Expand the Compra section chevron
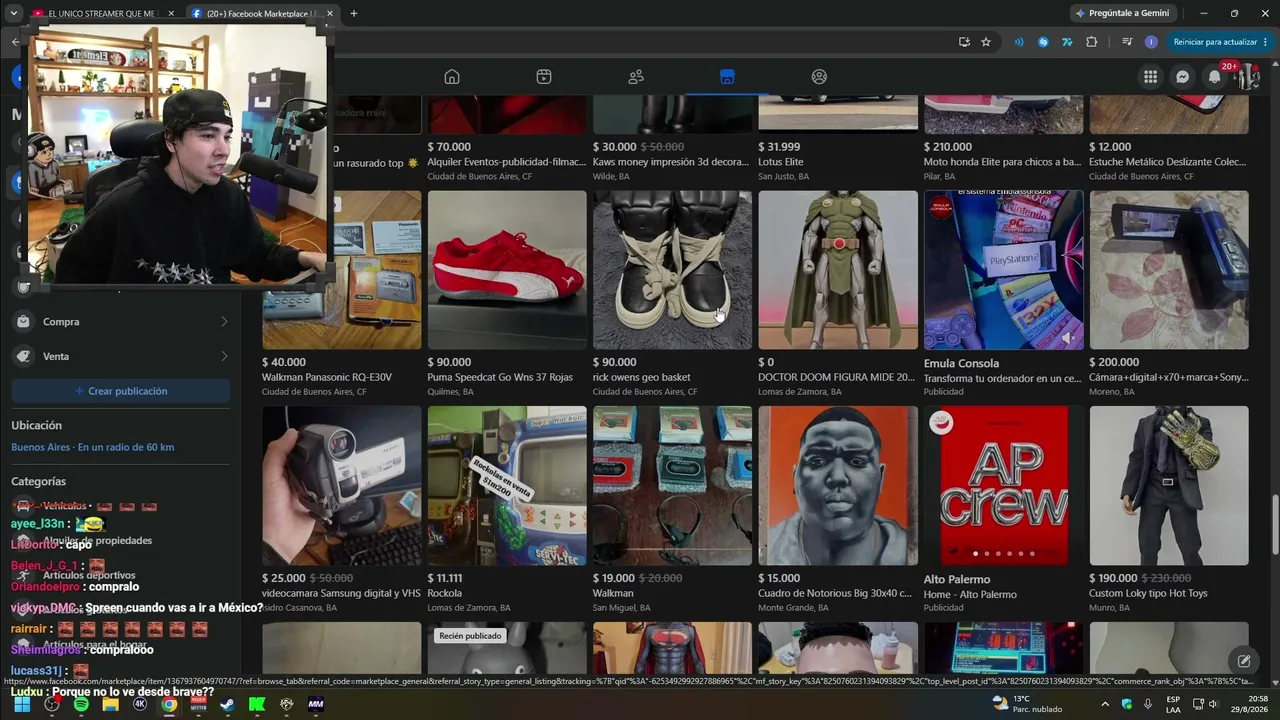Viewport: 1280px width, 720px height. (x=224, y=322)
